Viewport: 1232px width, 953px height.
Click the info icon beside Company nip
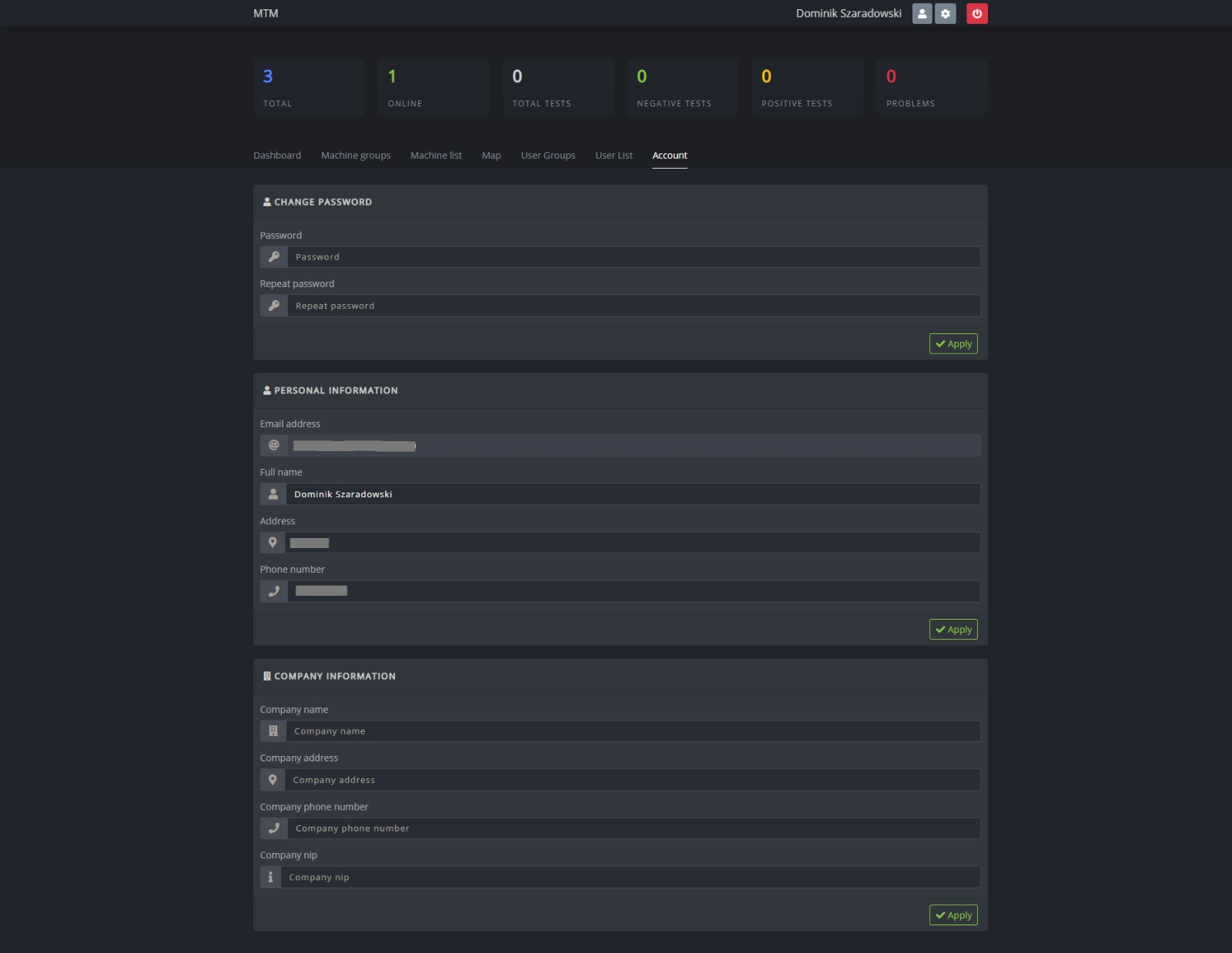[x=270, y=878]
